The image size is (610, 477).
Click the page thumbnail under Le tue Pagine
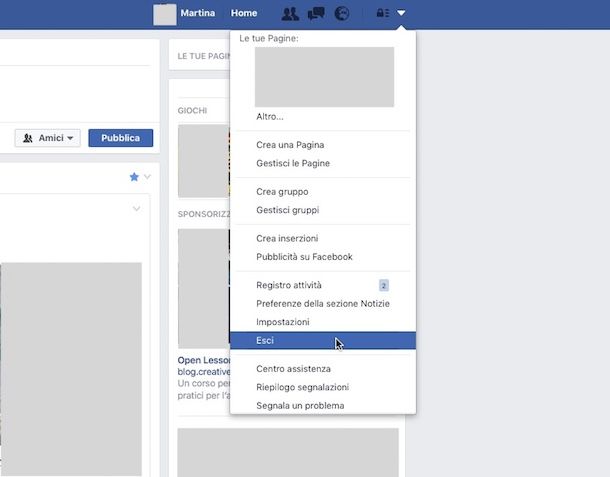[x=324, y=77]
